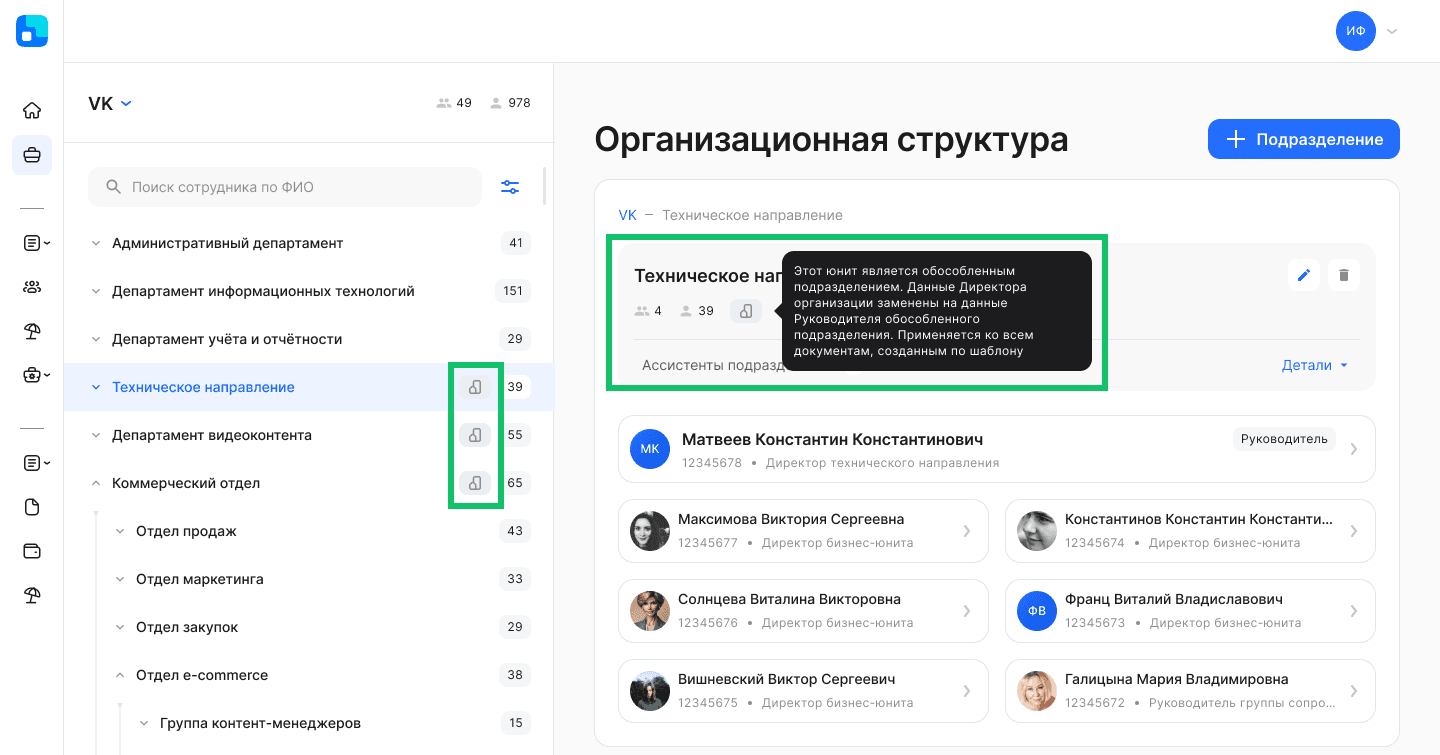Collapse the Отдел e-commerce node
Viewport: 1440px width, 755px height.
[x=120, y=675]
